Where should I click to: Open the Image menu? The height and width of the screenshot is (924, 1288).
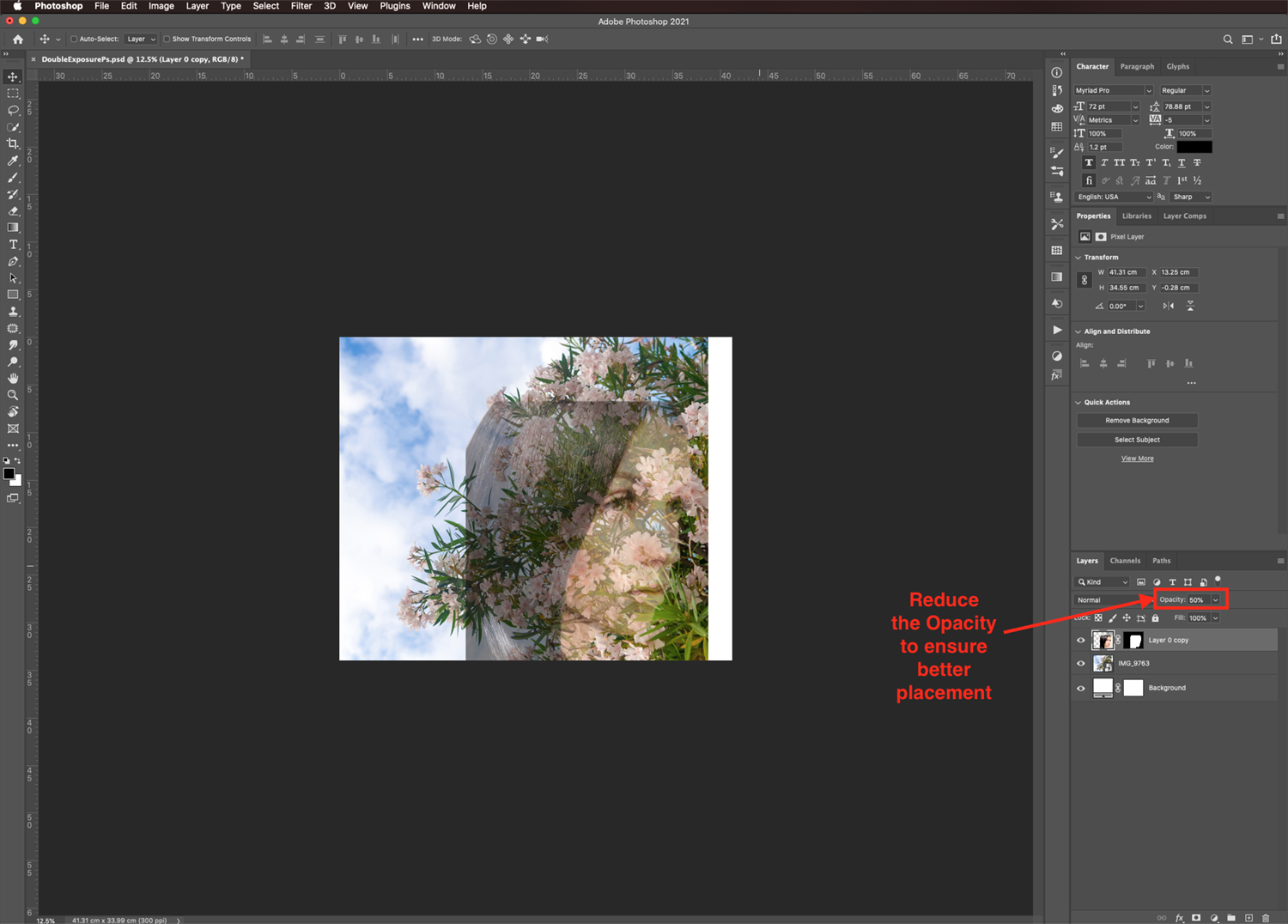pyautogui.click(x=161, y=6)
